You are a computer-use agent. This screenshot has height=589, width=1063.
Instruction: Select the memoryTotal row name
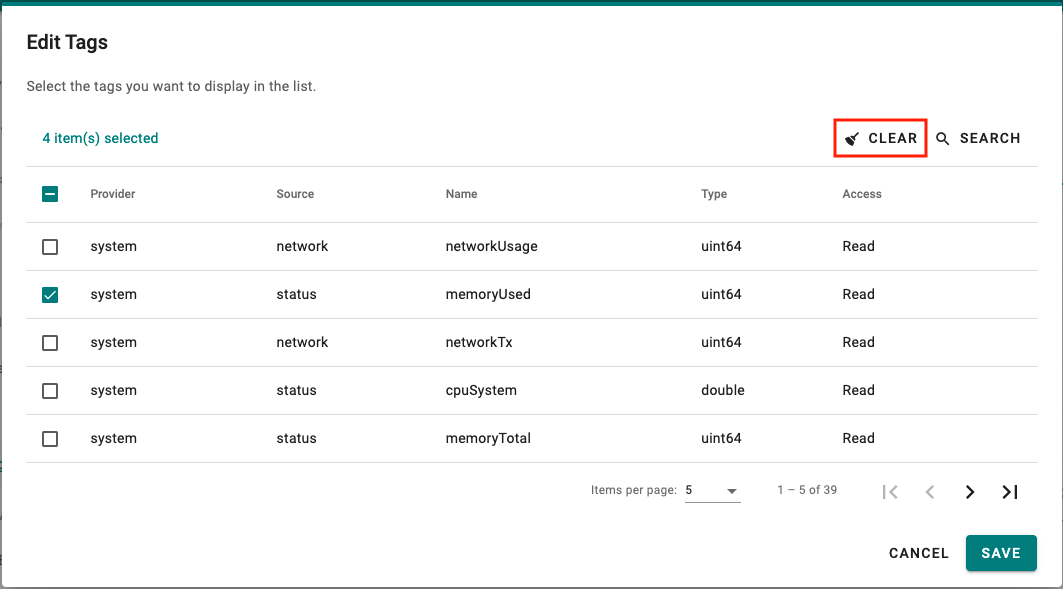[488, 439]
